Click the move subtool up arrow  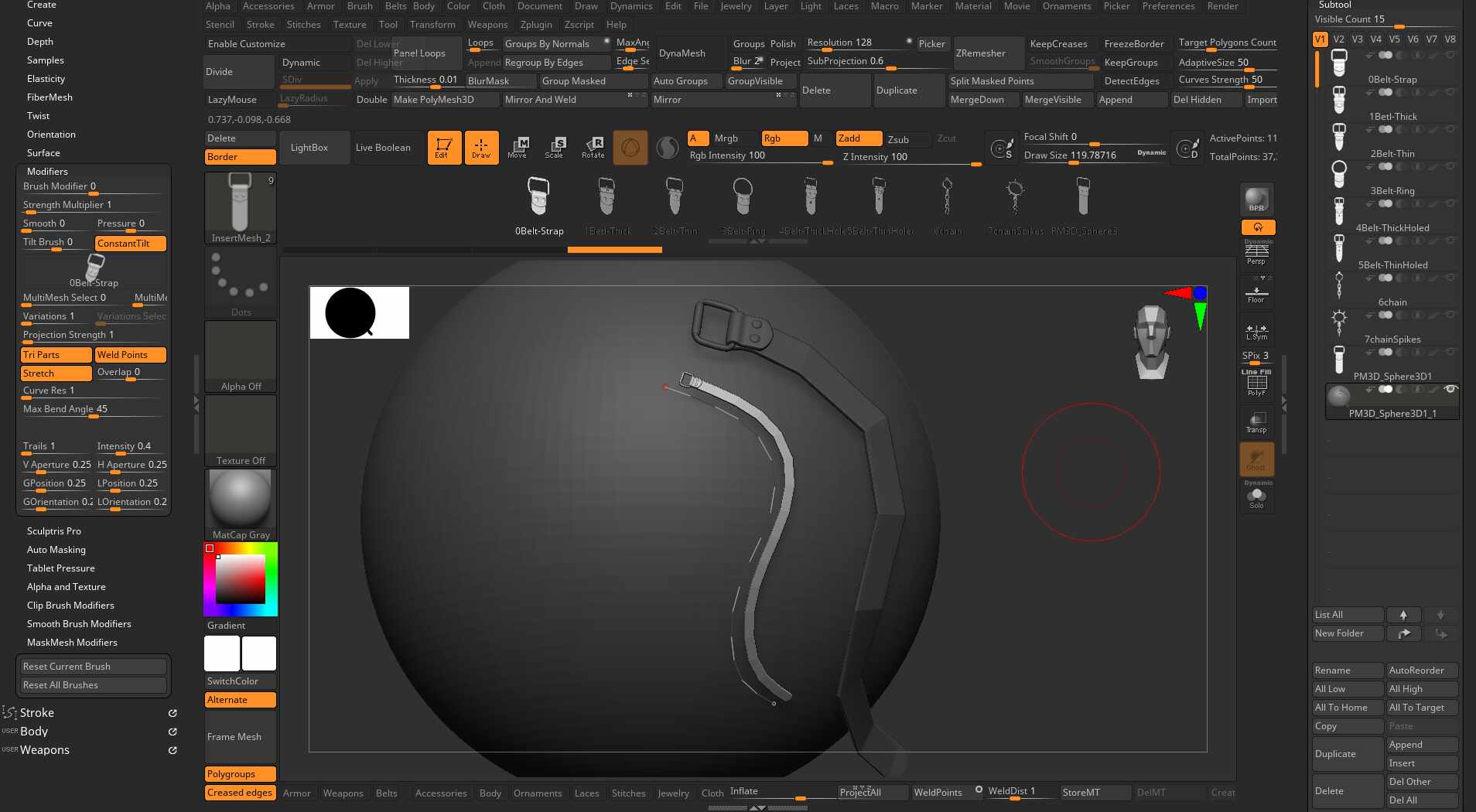(x=1403, y=615)
